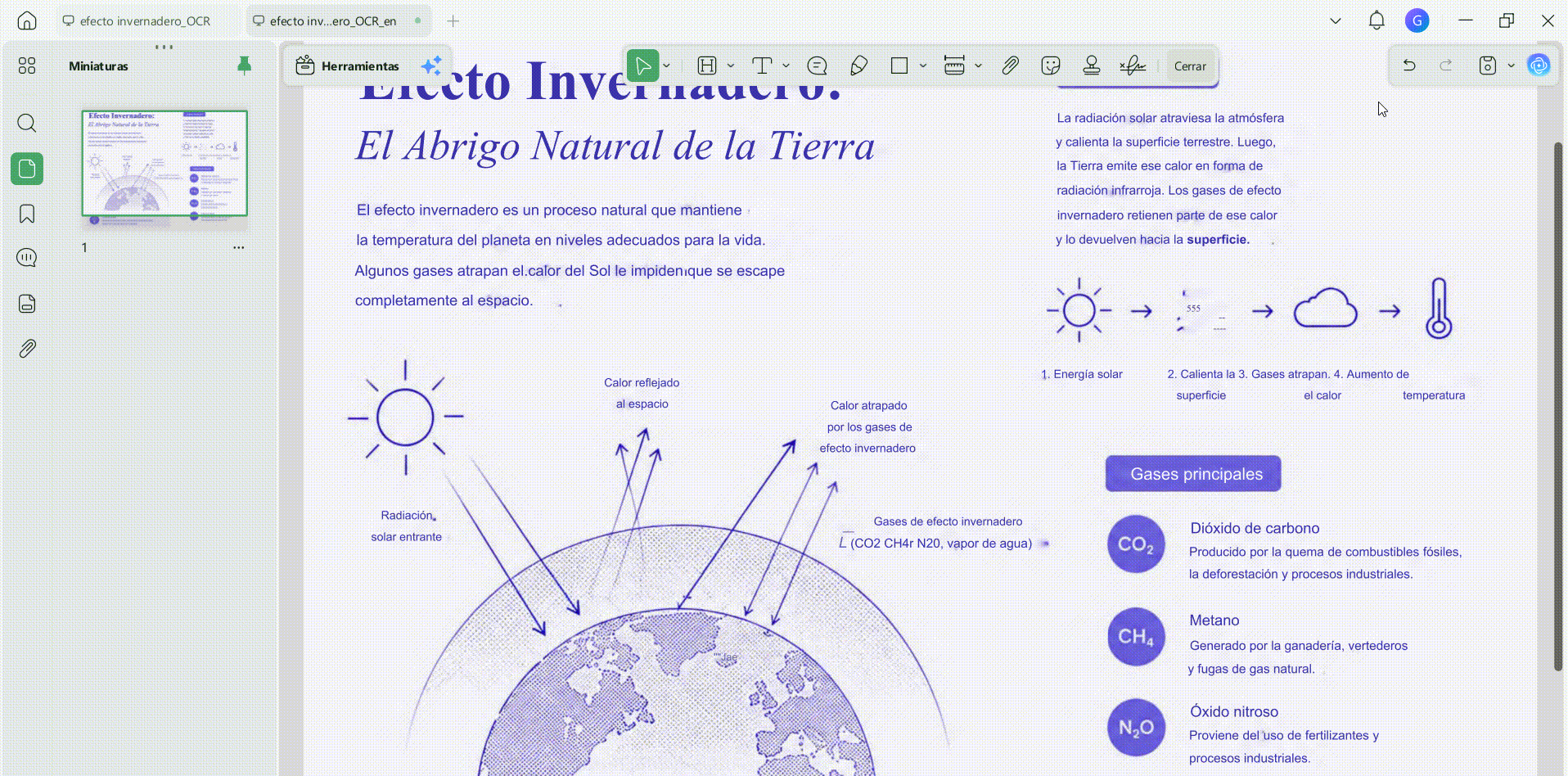Go to the Home screen icon
Viewport: 1568px width, 776px height.
pyautogui.click(x=27, y=20)
